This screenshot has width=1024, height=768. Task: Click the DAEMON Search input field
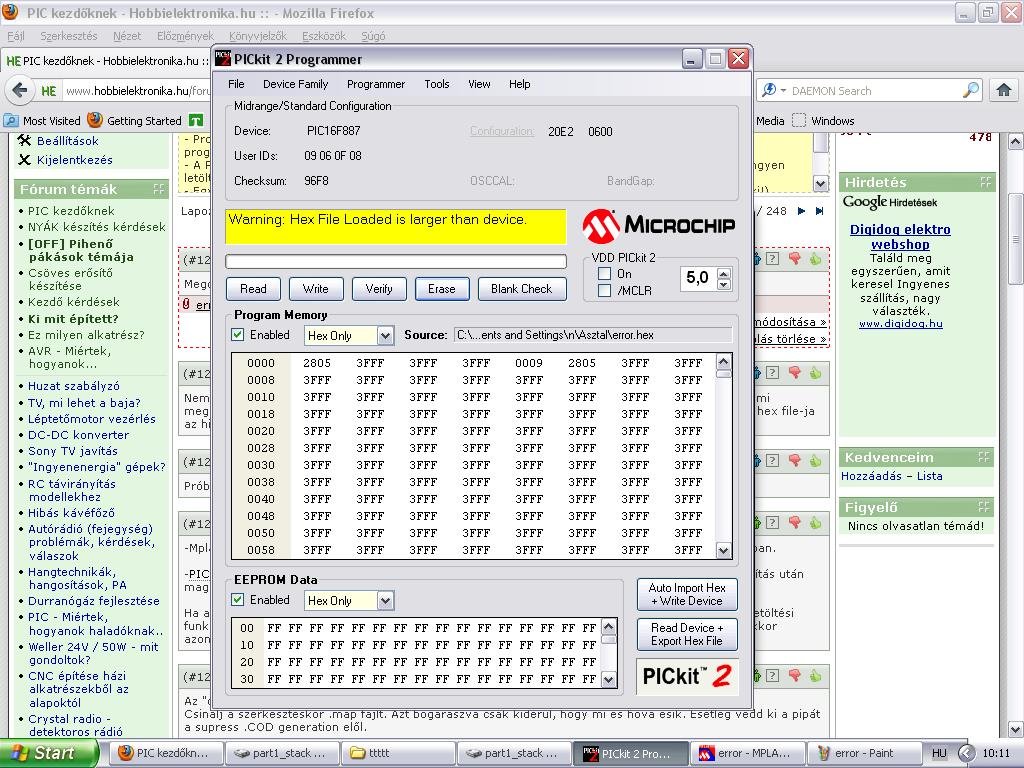[875, 91]
